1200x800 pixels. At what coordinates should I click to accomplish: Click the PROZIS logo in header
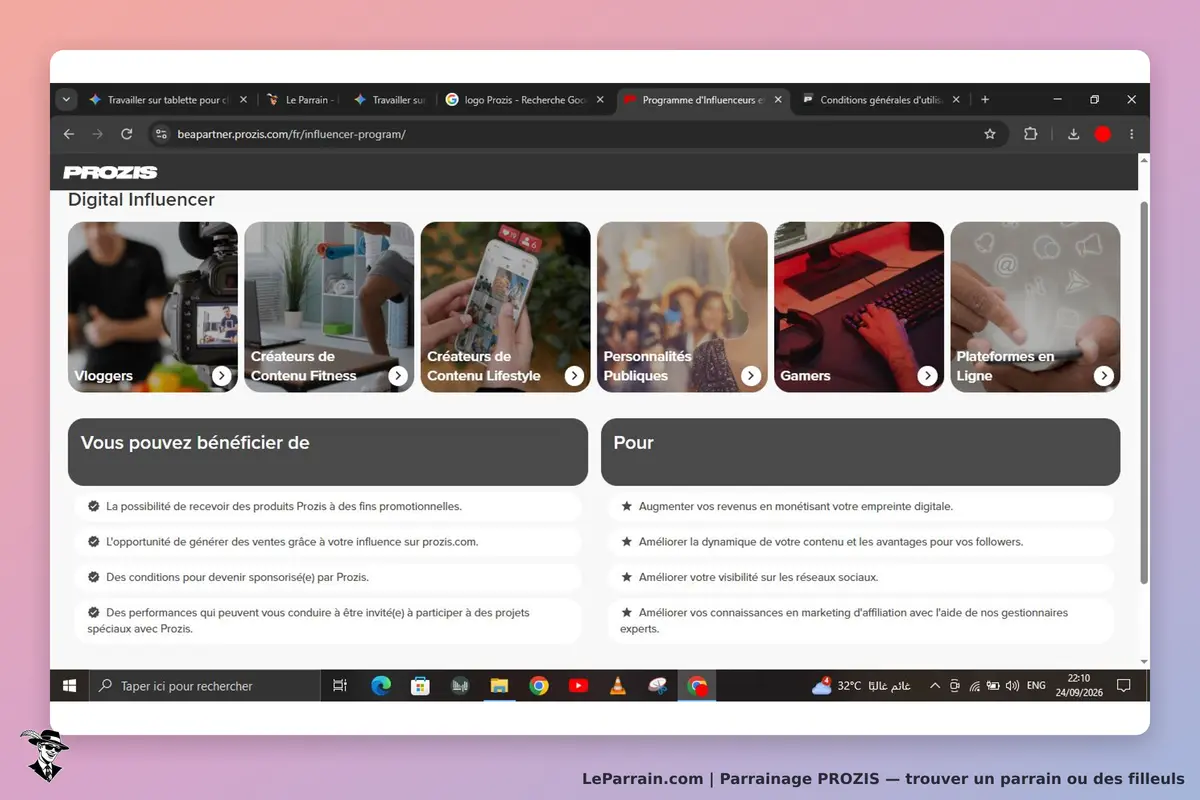(110, 172)
